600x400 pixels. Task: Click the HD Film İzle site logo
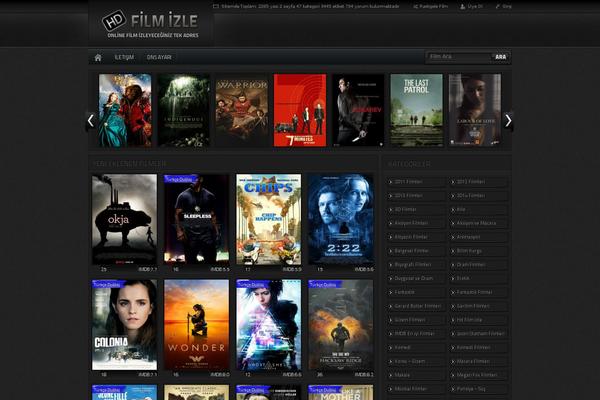pyautogui.click(x=150, y=24)
